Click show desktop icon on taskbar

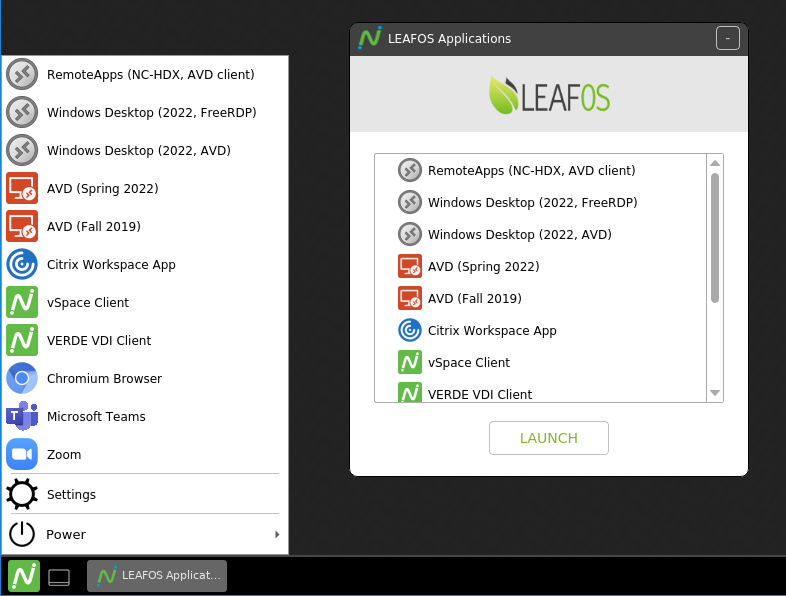59,577
